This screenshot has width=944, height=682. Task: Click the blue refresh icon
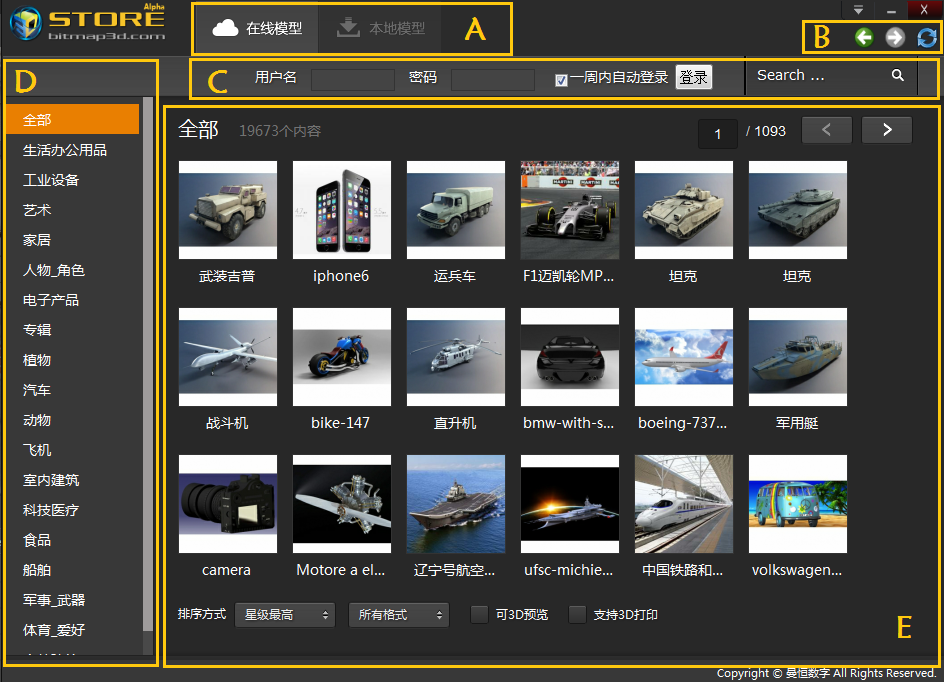coord(927,37)
